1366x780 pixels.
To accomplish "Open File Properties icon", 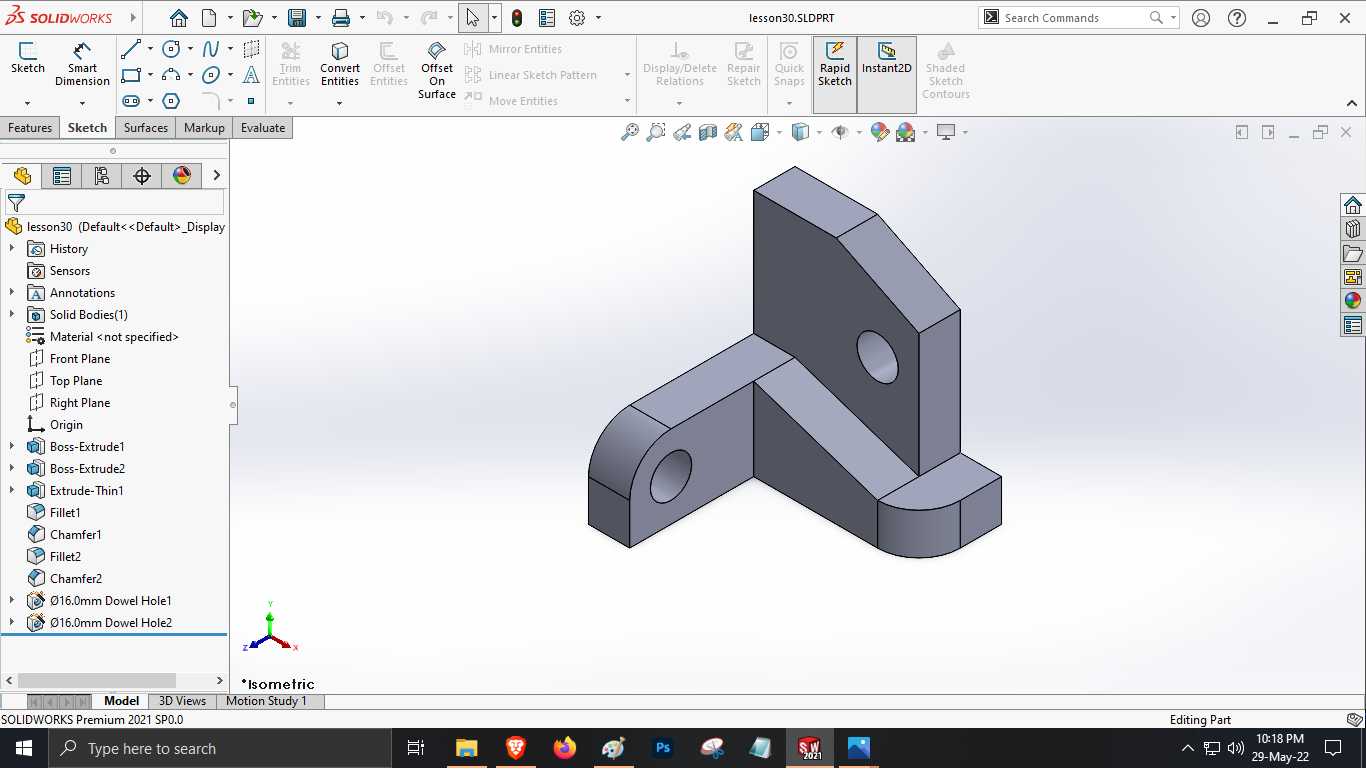I will click(x=547, y=18).
